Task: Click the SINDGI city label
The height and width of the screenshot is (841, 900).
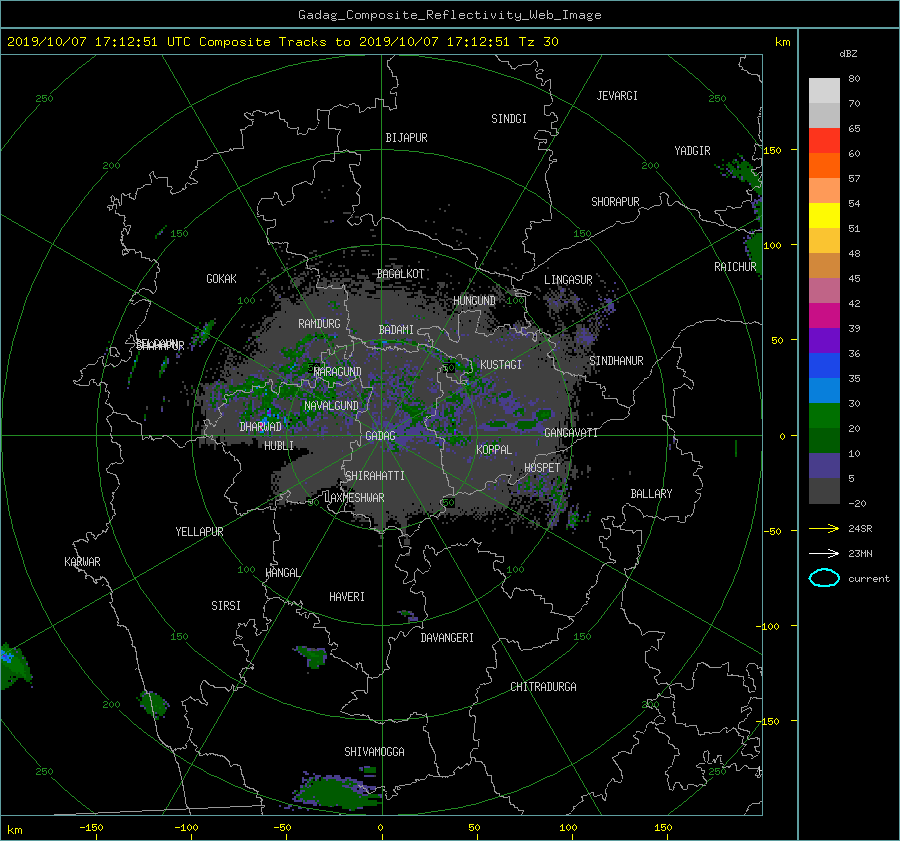Action: click(509, 119)
